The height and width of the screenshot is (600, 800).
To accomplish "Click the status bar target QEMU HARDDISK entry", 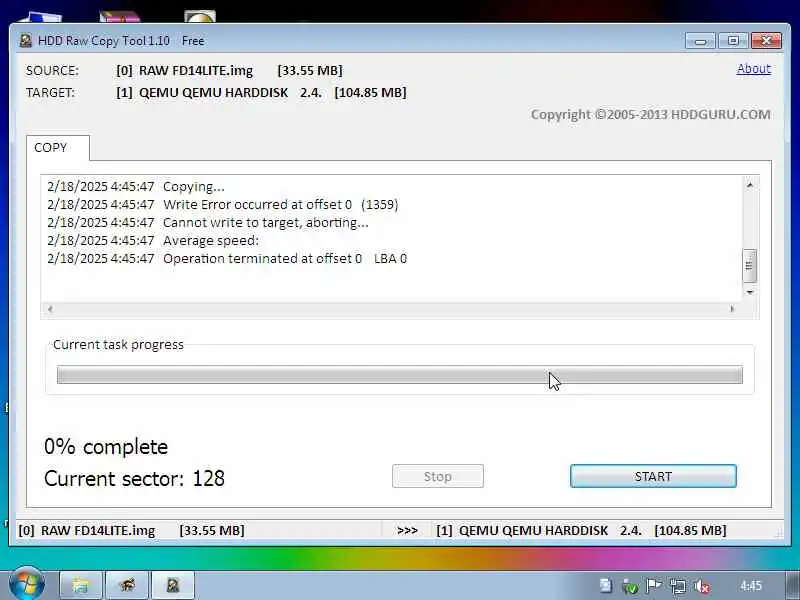I will (581, 531).
